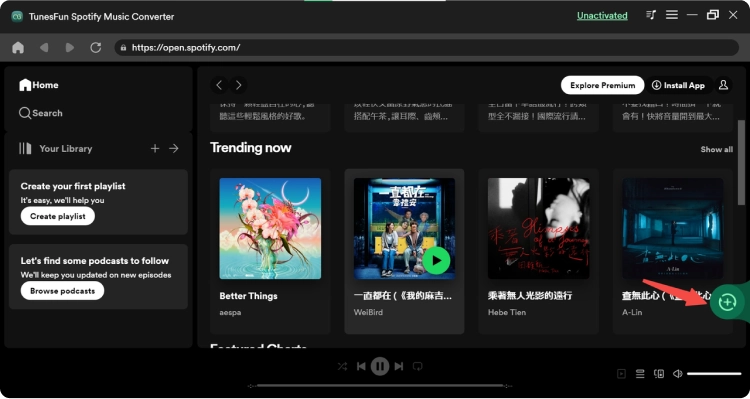The width and height of the screenshot is (750, 399).
Task: Click the page vertical scrollbar
Action: coord(741,163)
